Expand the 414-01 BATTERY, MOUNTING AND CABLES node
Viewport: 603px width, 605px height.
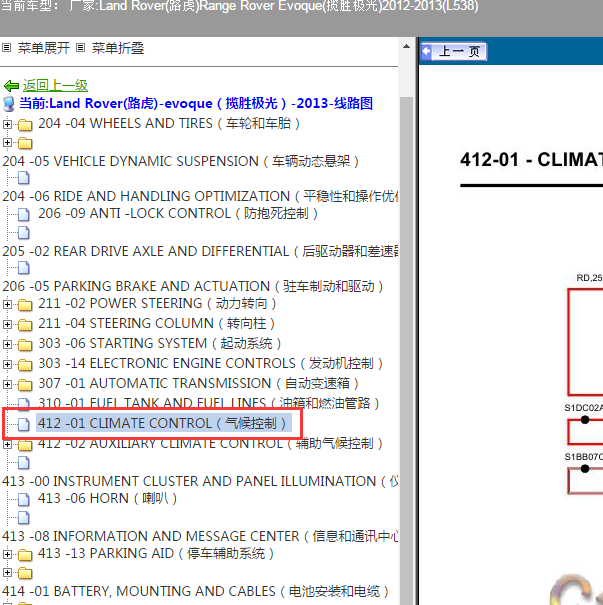7,573
